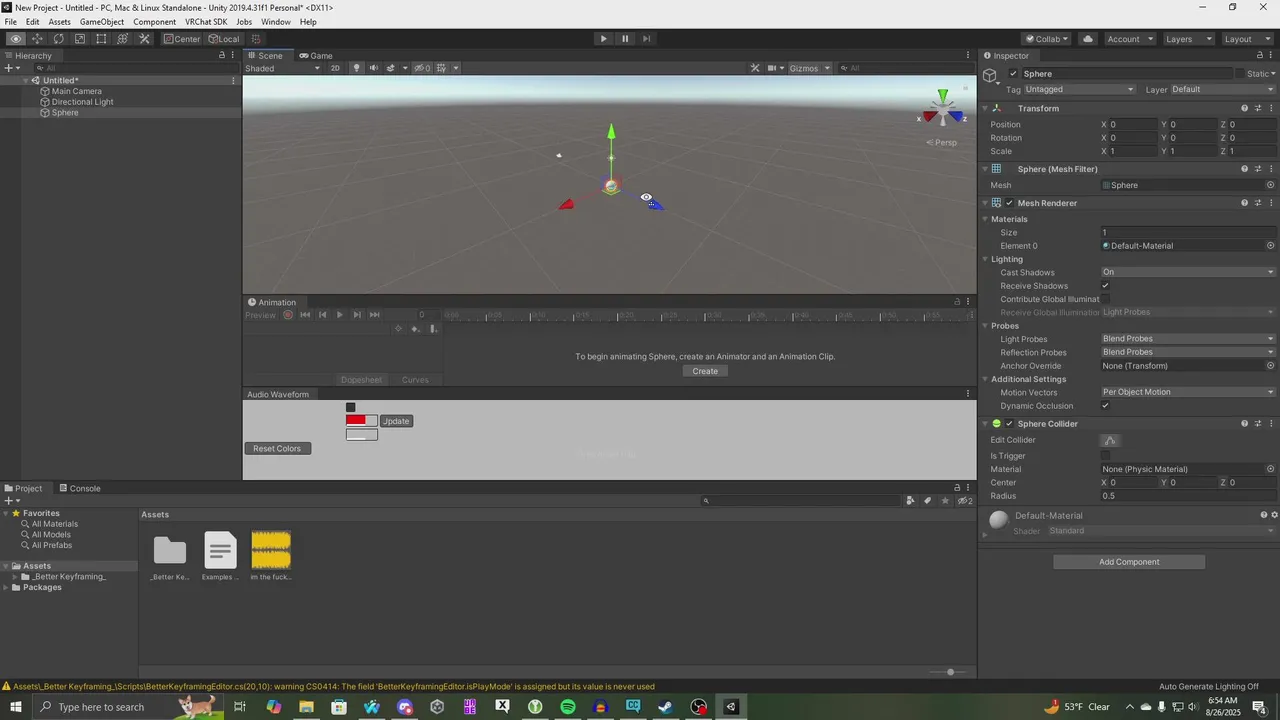Open the Layer dropdown showing Default
This screenshot has height=720, width=1280.
click(x=1223, y=89)
